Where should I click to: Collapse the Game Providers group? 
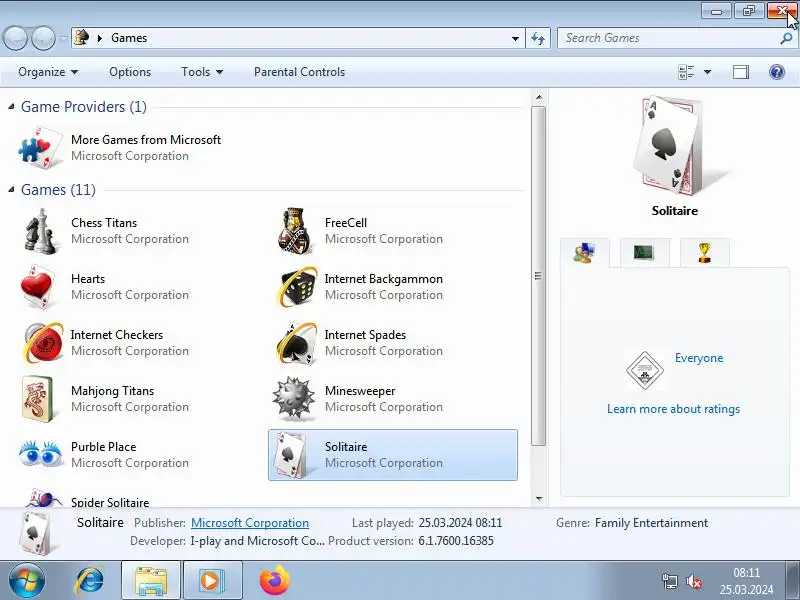click(x=11, y=106)
